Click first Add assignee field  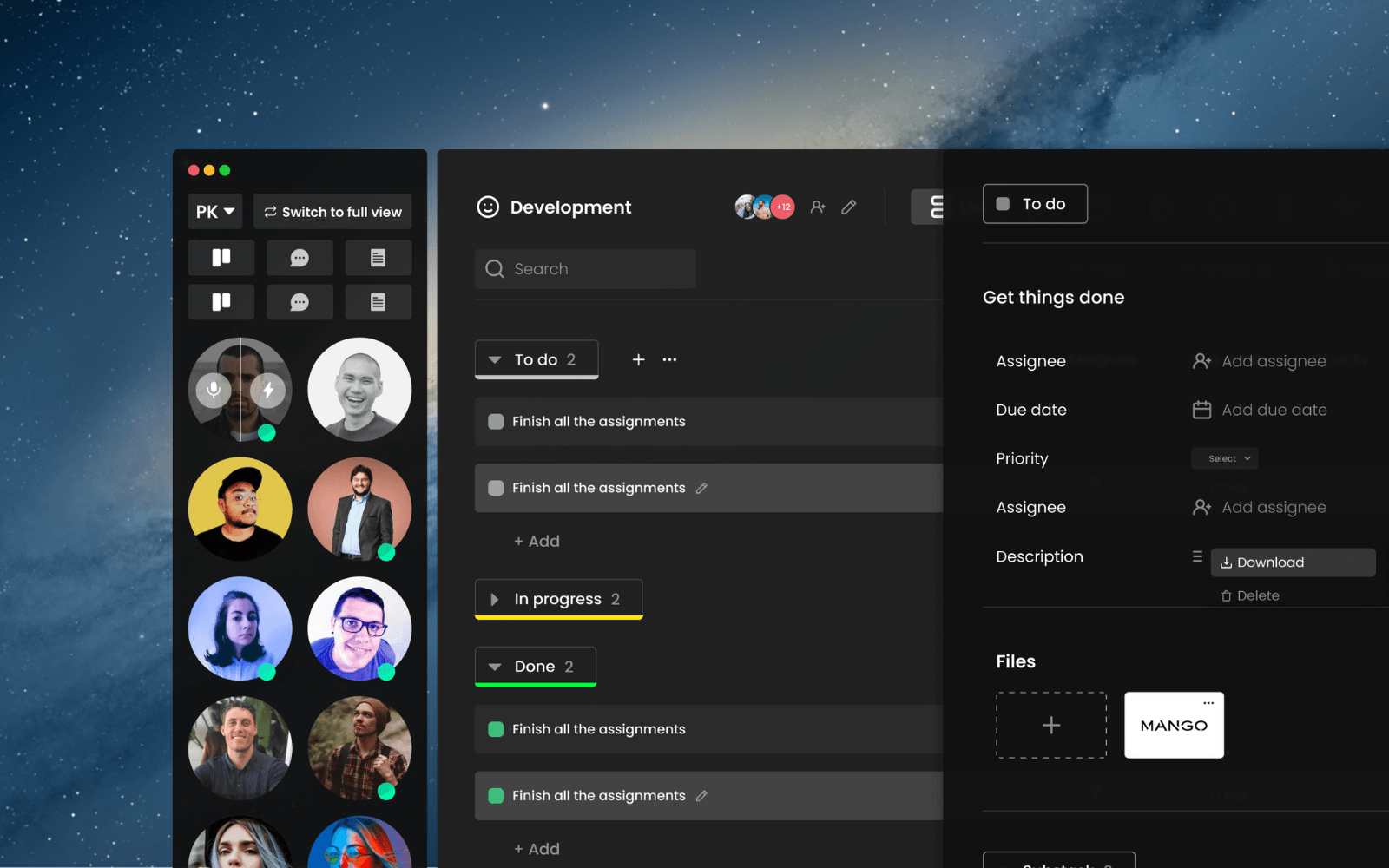click(x=1260, y=361)
